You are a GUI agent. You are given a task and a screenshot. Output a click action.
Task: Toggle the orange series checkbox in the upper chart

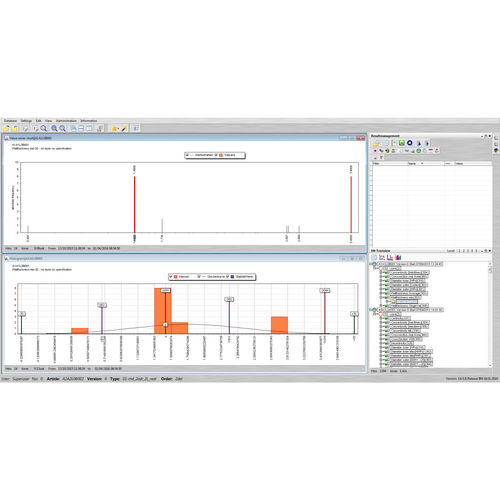coord(216,155)
